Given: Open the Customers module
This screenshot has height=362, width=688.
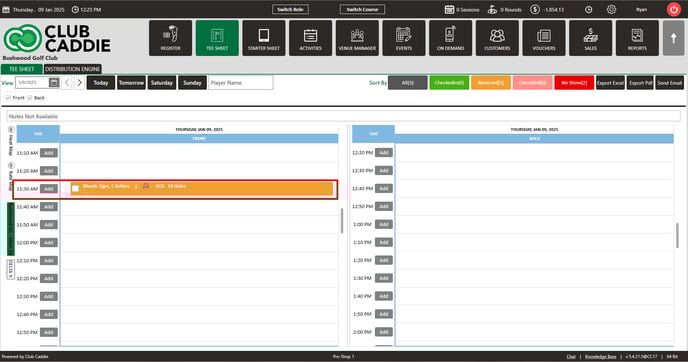Looking at the screenshot, I should pyautogui.click(x=497, y=38).
